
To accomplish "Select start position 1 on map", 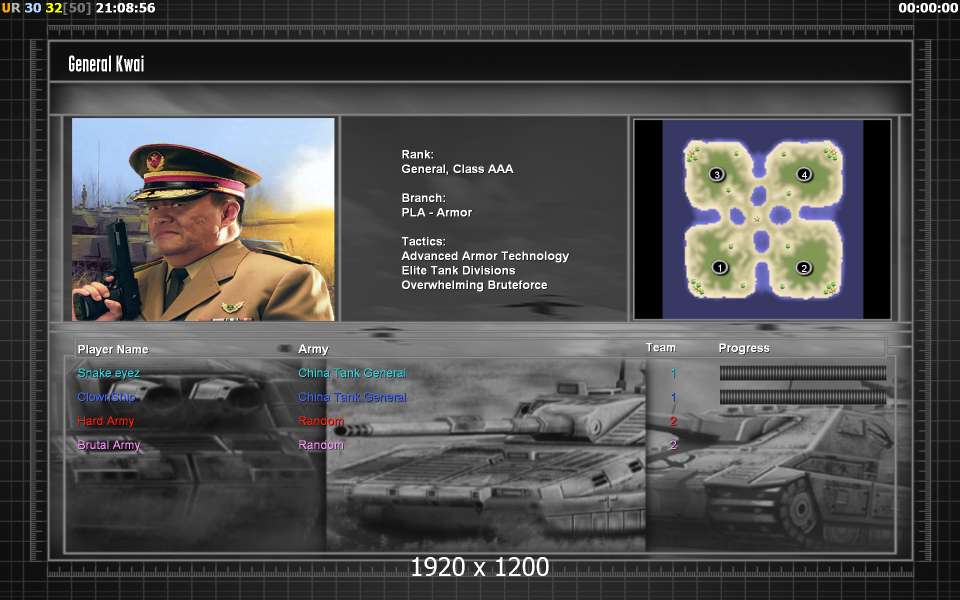I will click(720, 267).
